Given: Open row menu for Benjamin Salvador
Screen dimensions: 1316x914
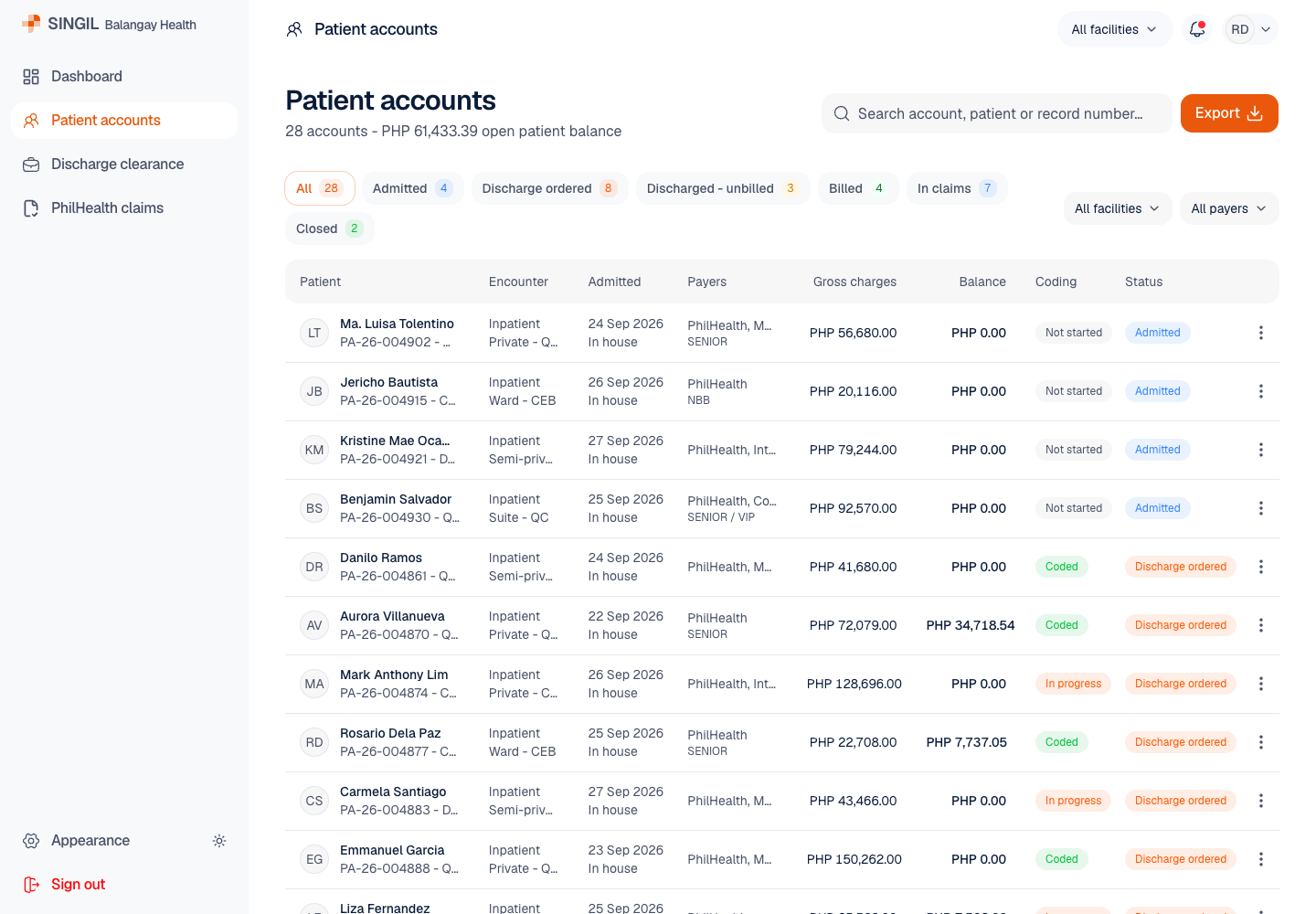Looking at the screenshot, I should 1261,508.
